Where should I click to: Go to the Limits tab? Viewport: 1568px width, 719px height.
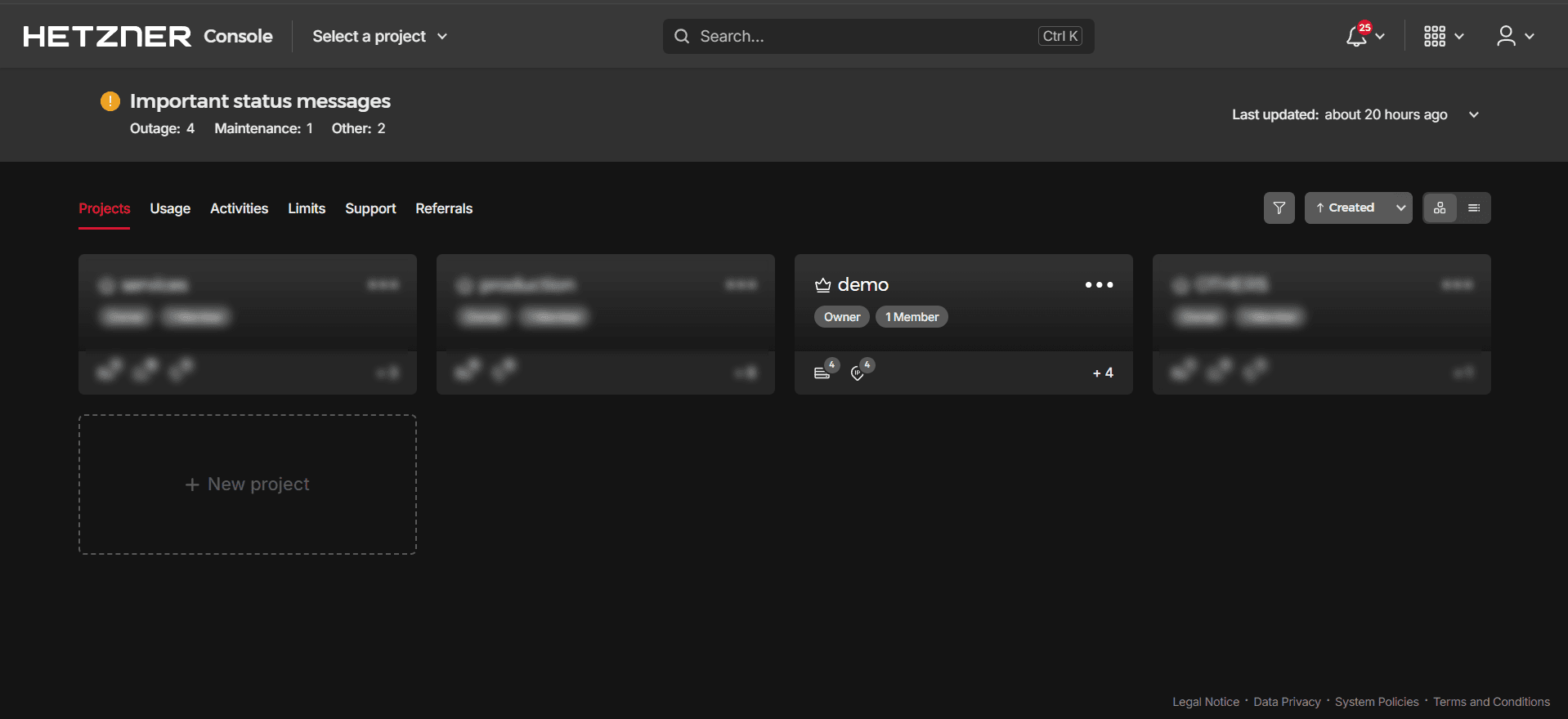click(307, 208)
